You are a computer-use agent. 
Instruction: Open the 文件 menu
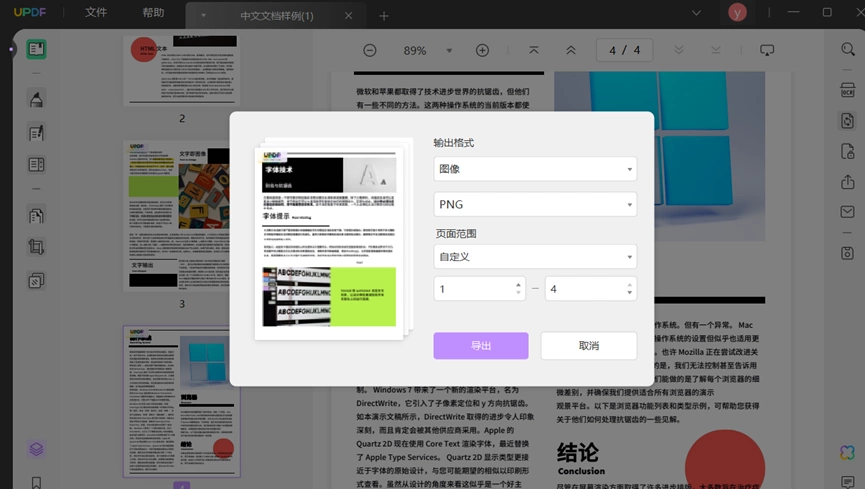[96, 12]
